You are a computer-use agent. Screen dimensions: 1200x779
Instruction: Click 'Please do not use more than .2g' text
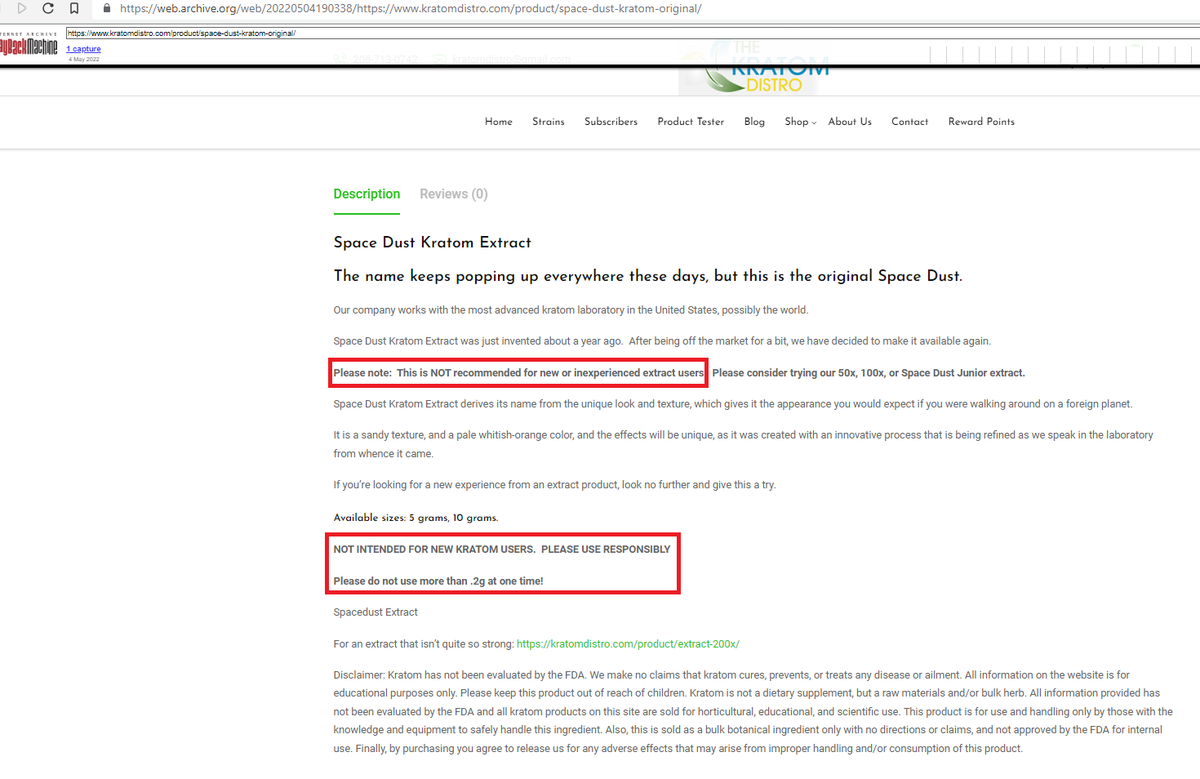click(x=438, y=581)
